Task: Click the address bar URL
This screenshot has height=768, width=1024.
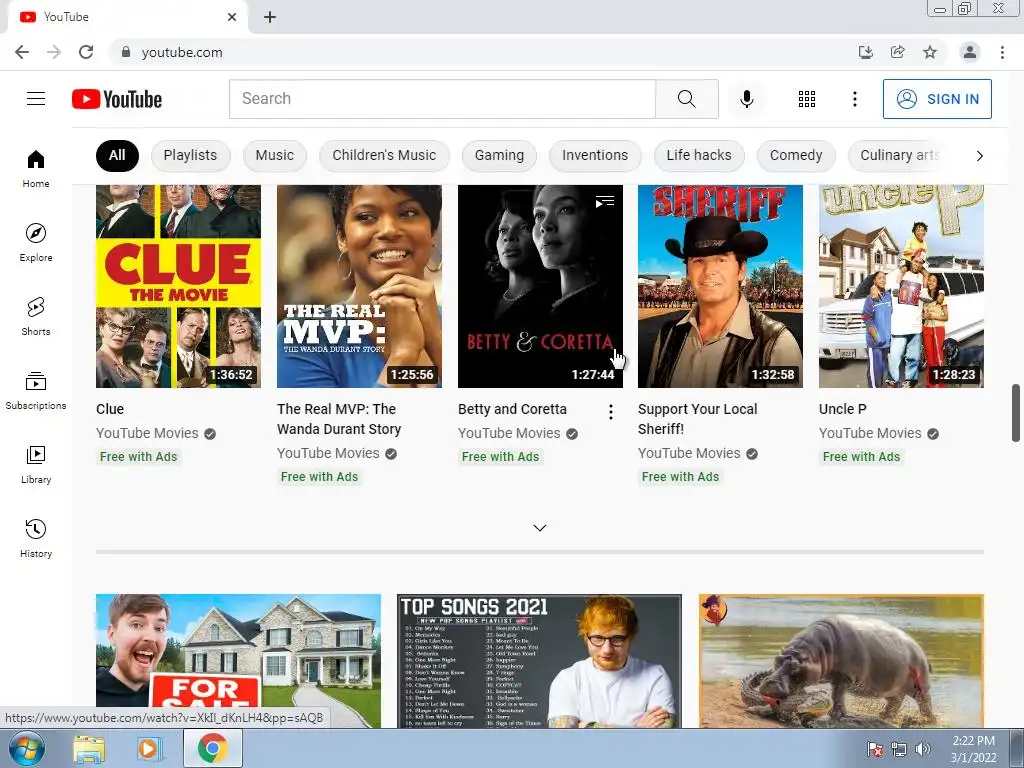Action: 182,52
